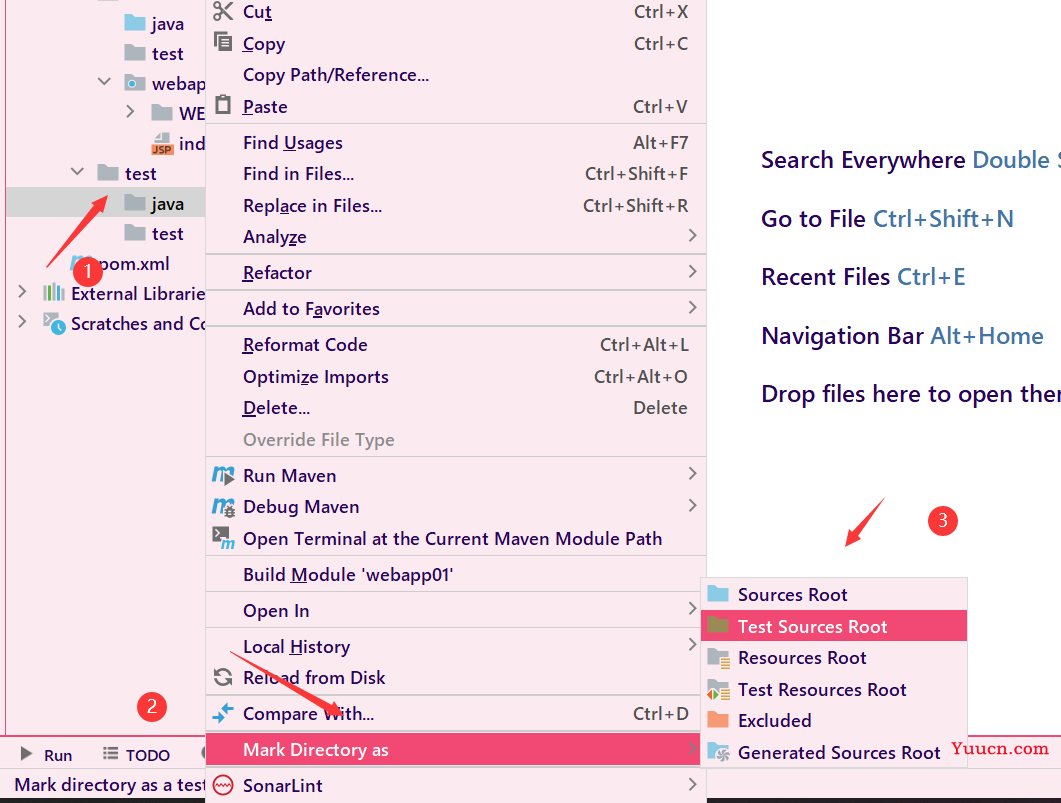
Task: Choose Reformat Code menu entry
Action: (455, 345)
